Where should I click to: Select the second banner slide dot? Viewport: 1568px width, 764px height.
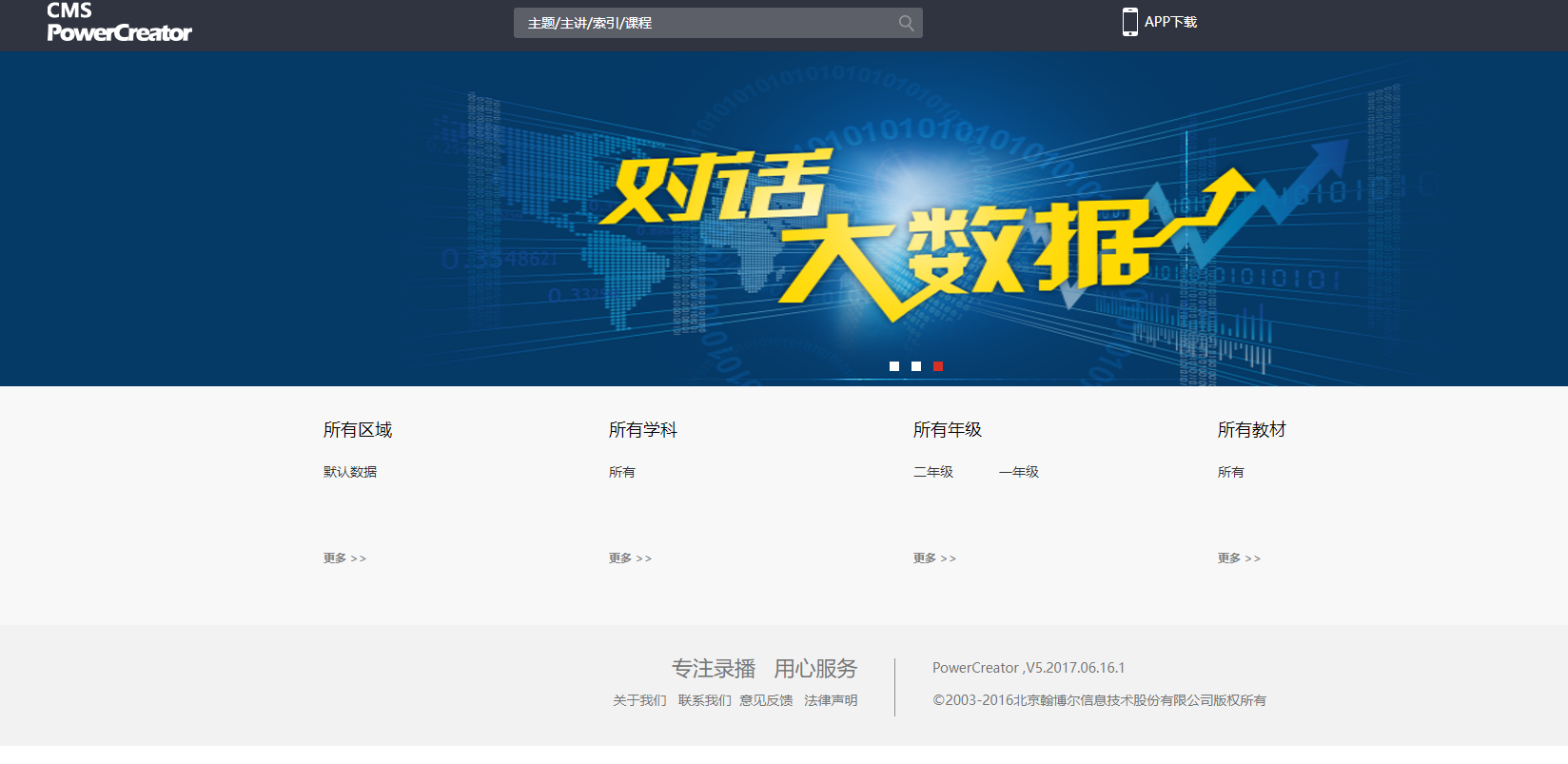pos(916,366)
